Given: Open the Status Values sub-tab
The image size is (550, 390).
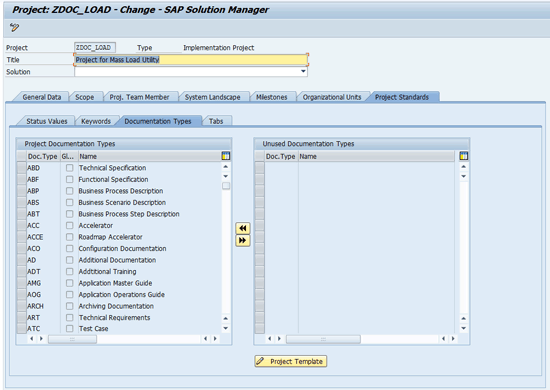Looking at the screenshot, I should 47,121.
